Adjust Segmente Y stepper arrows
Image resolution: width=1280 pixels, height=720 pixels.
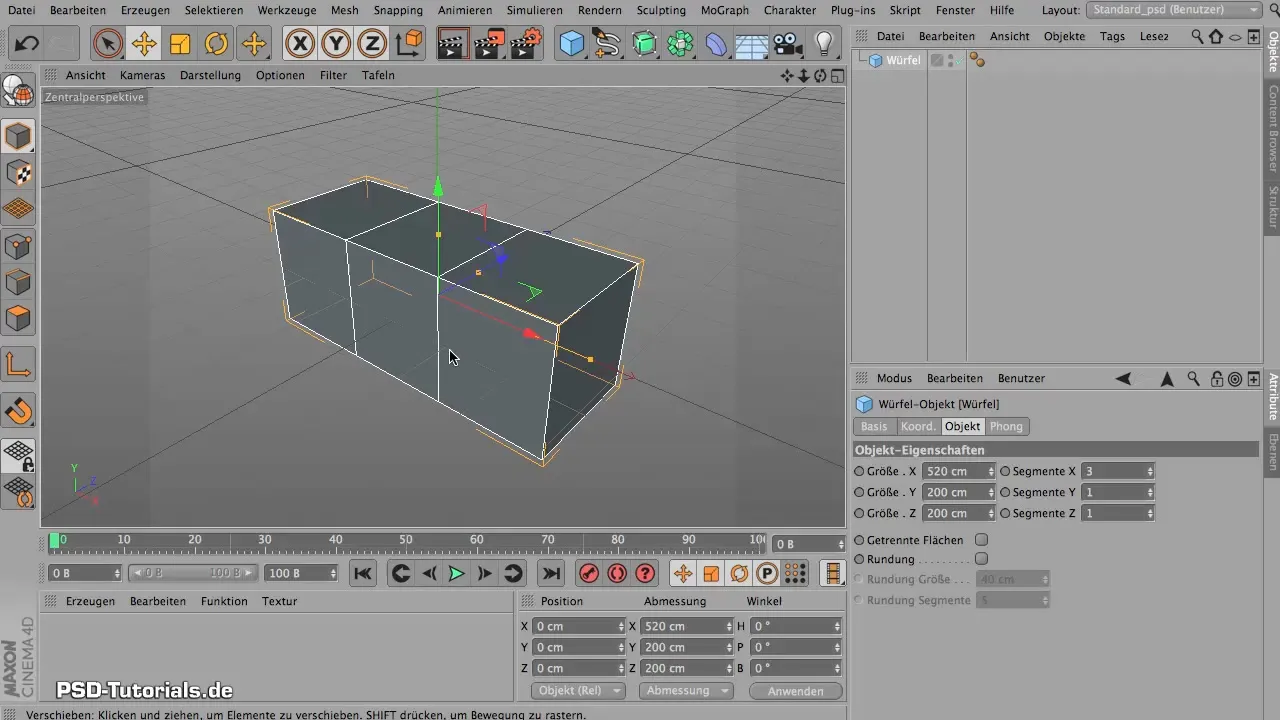(1150, 492)
